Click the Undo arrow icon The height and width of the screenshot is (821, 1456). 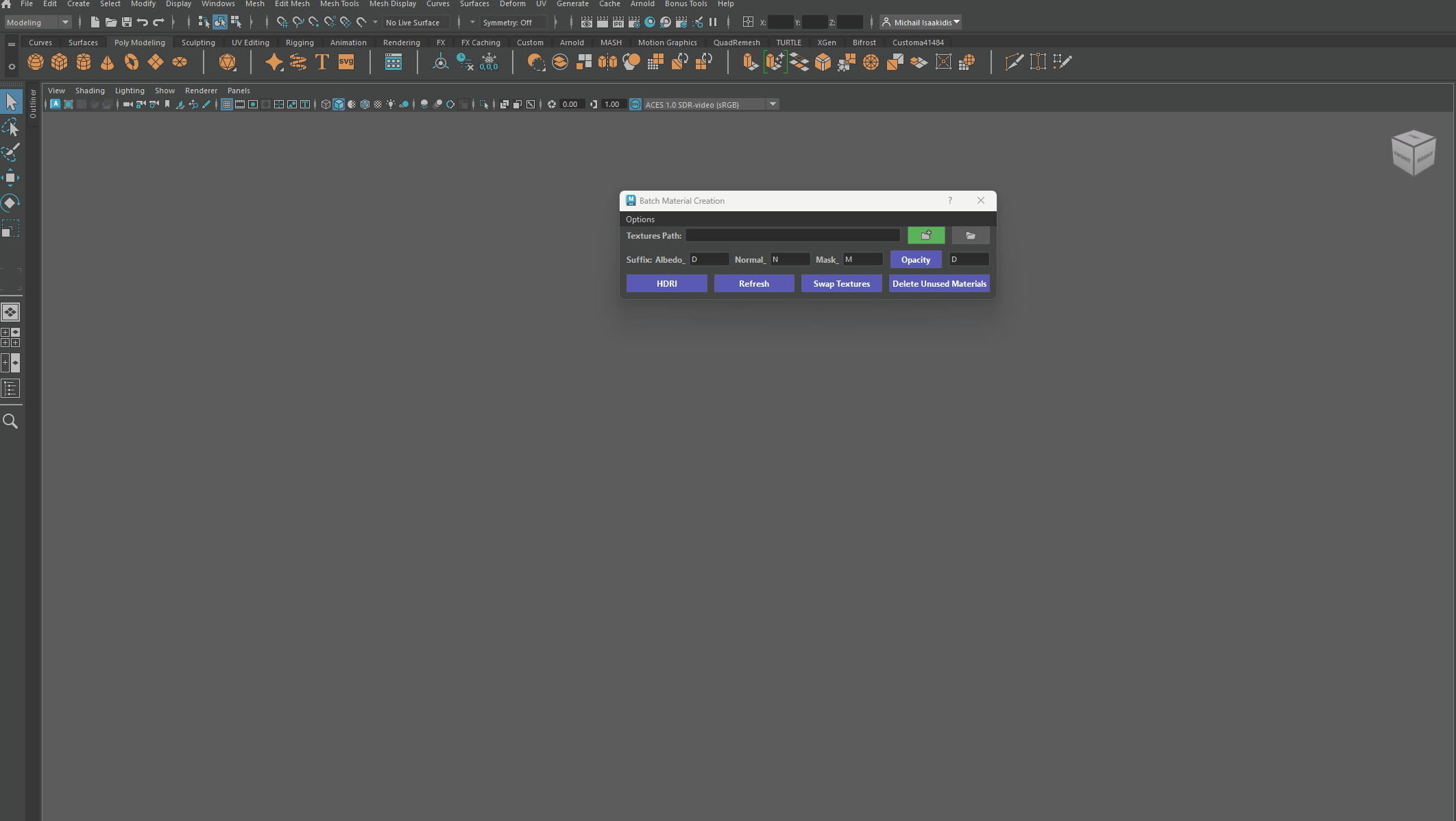coord(143,23)
